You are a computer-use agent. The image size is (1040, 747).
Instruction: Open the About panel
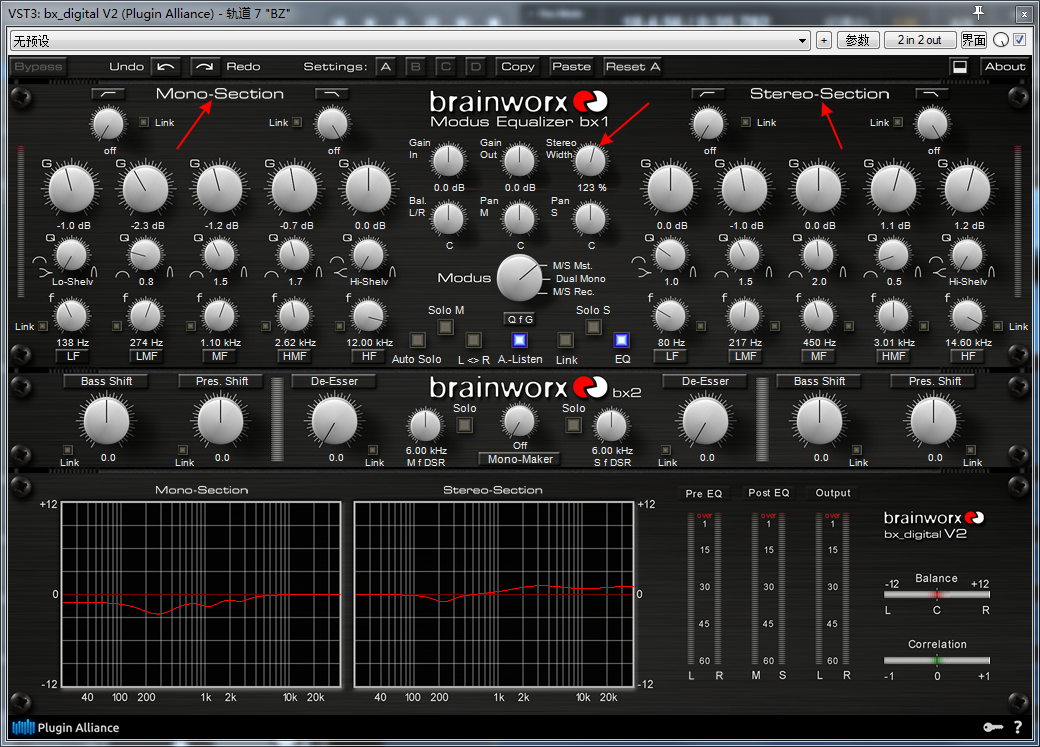click(1004, 66)
